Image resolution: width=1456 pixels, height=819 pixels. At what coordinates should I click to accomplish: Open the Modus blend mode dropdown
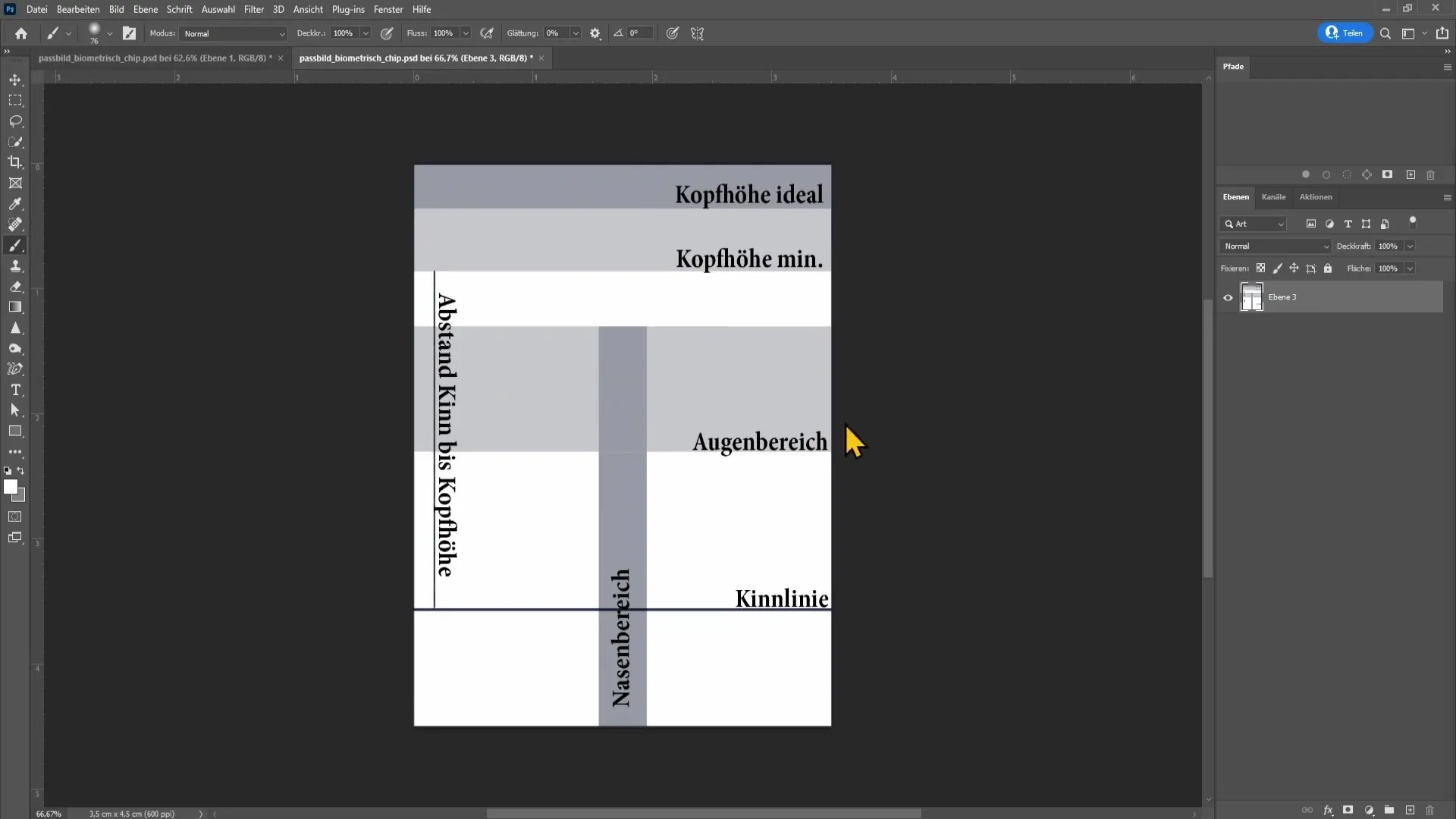234,33
